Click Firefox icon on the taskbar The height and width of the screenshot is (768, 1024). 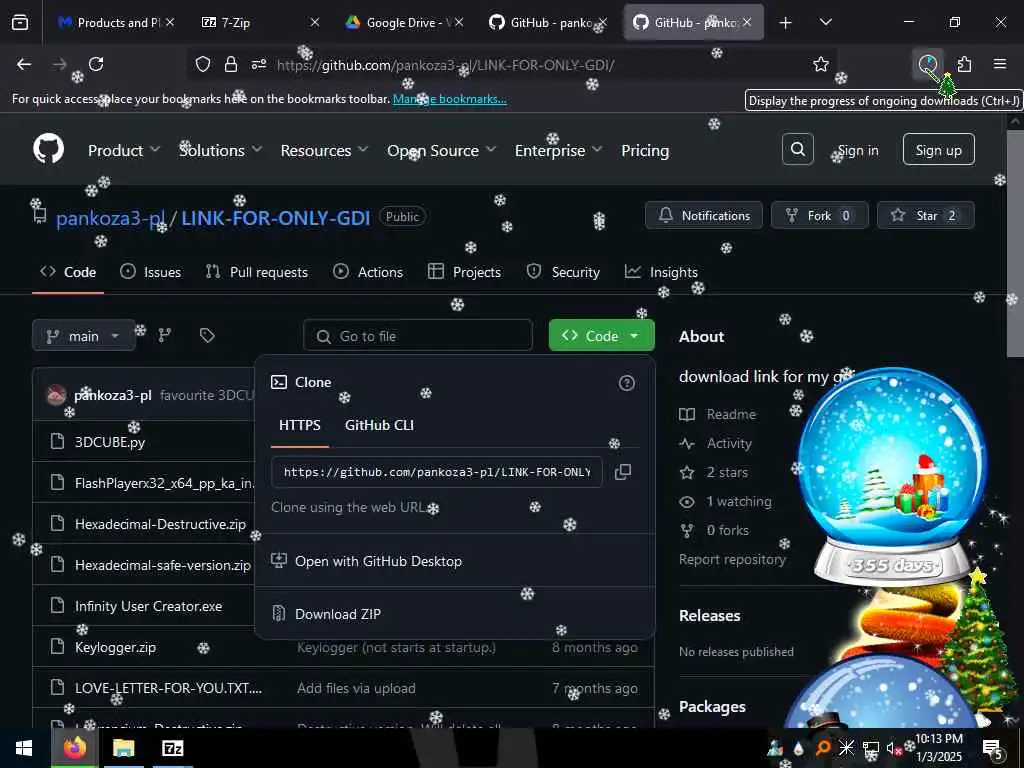(75, 748)
